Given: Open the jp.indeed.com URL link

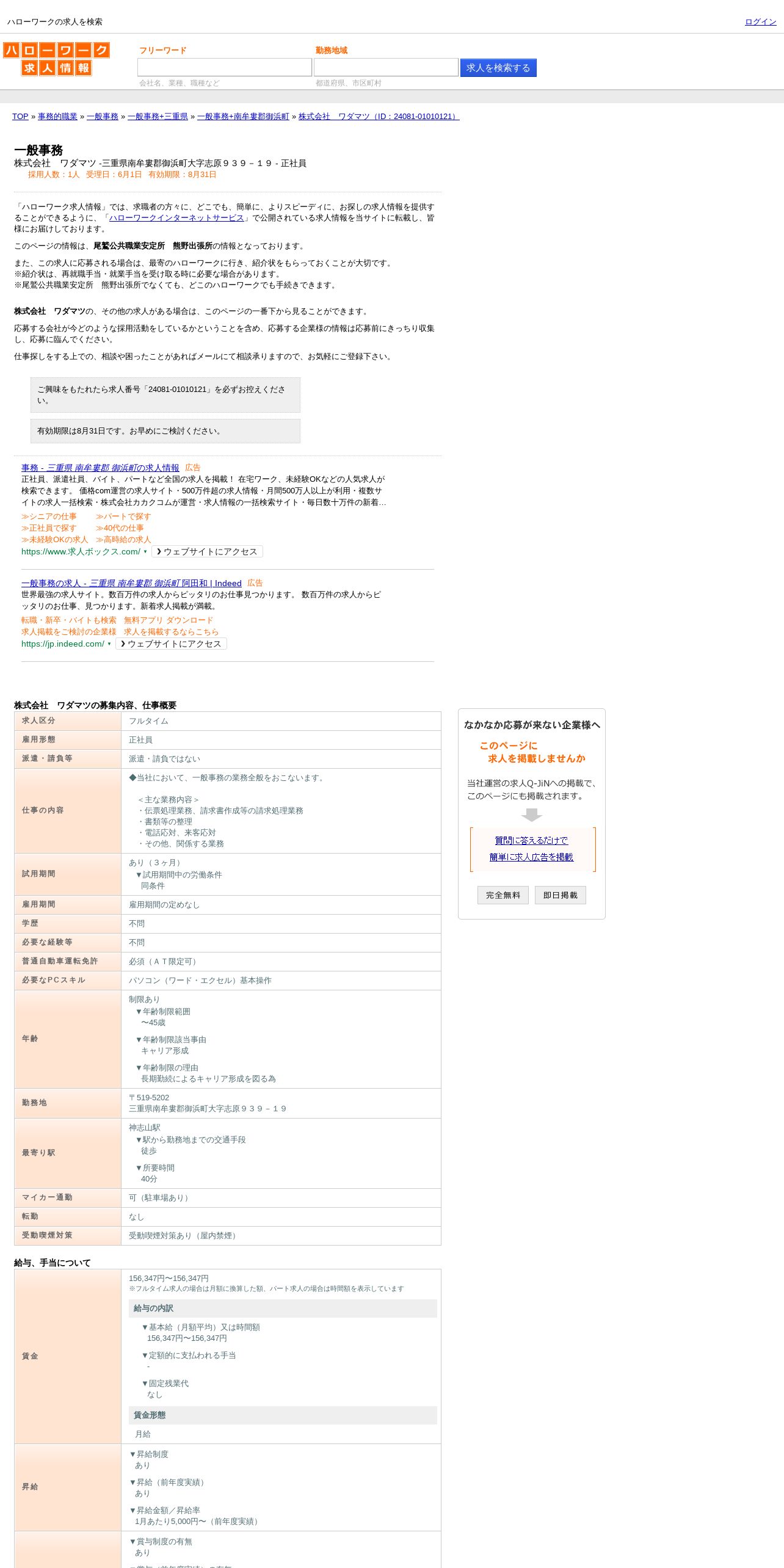Looking at the screenshot, I should (63, 644).
